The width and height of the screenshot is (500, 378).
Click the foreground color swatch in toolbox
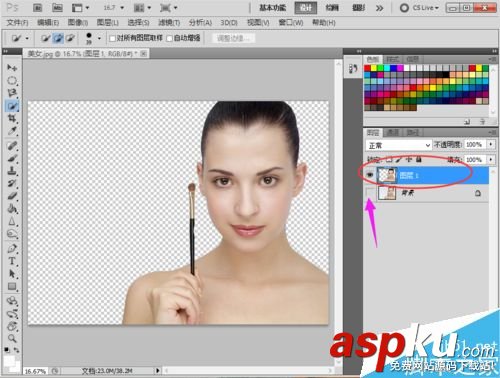click(8, 361)
